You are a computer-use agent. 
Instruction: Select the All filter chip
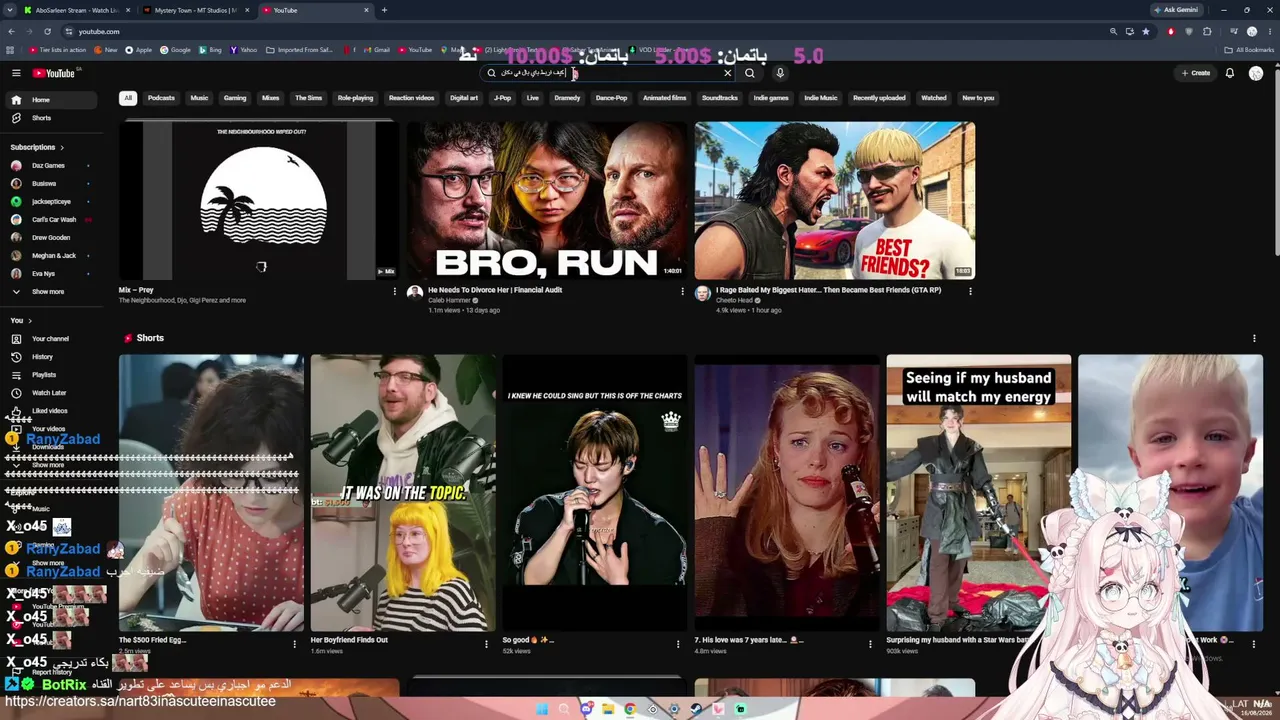tap(127, 98)
